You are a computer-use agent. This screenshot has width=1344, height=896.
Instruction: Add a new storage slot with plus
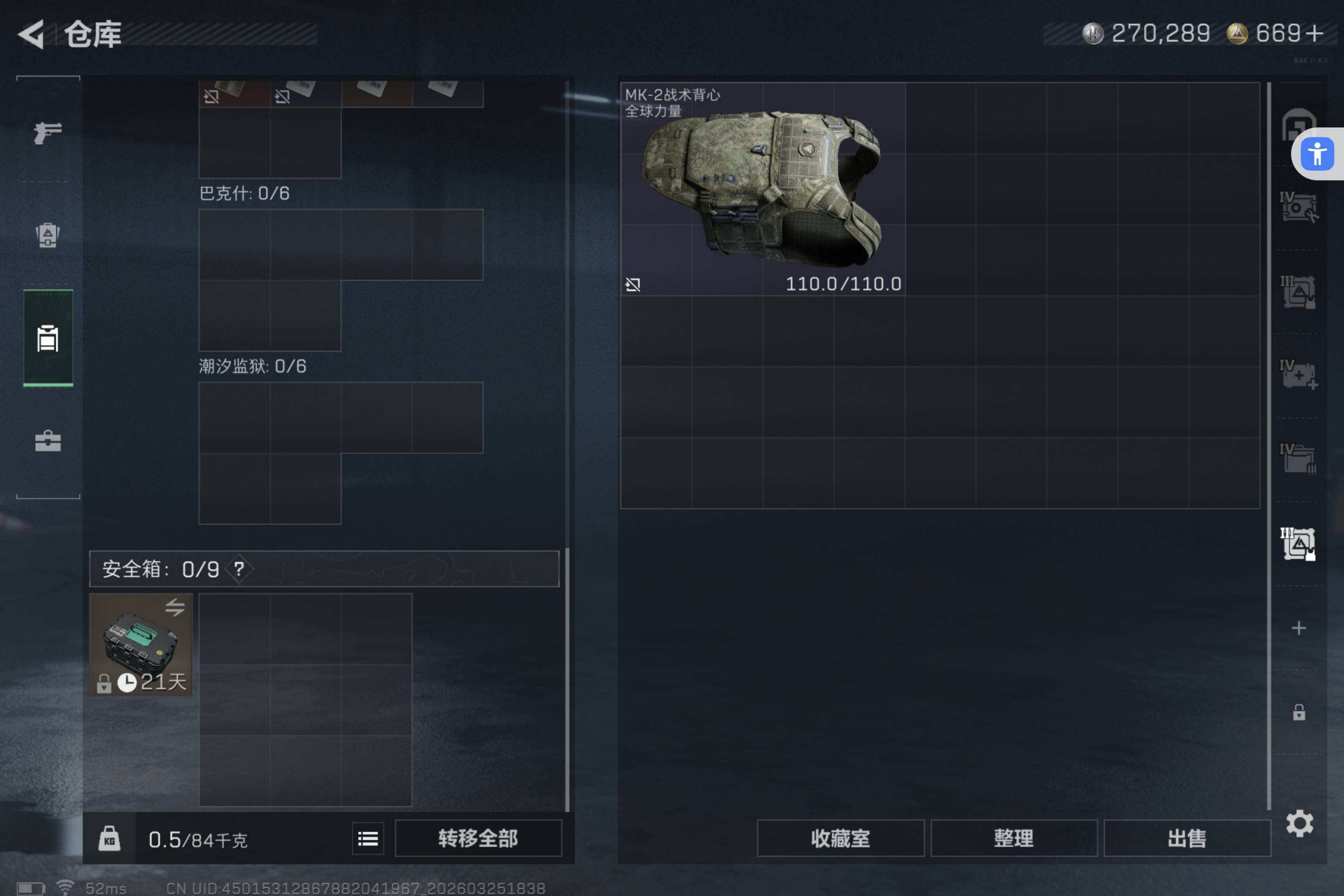click(x=1299, y=628)
